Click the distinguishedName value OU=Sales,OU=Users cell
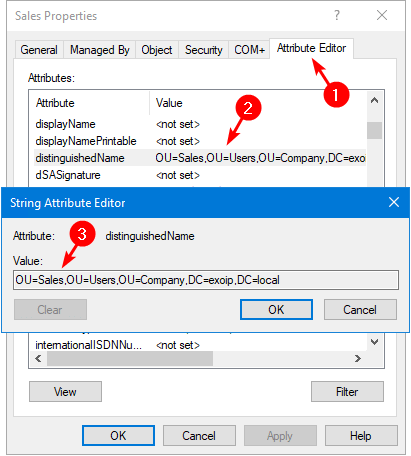The image size is (411, 456). (x=260, y=158)
